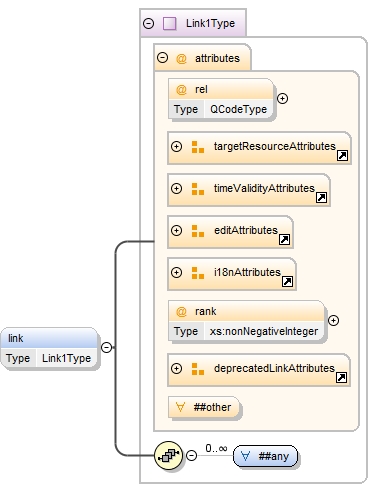Expand the rel attribute details
369x485 pixels.
click(282, 98)
